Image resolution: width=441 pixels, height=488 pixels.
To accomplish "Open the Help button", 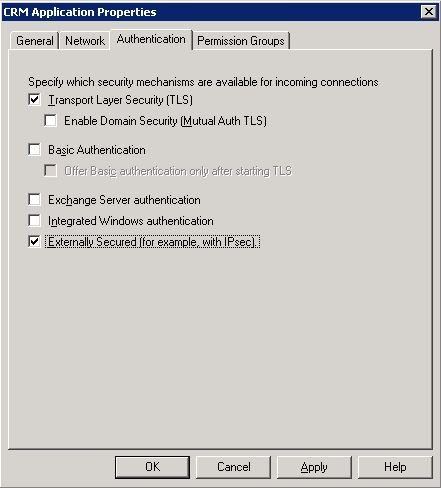I will coord(395,467).
